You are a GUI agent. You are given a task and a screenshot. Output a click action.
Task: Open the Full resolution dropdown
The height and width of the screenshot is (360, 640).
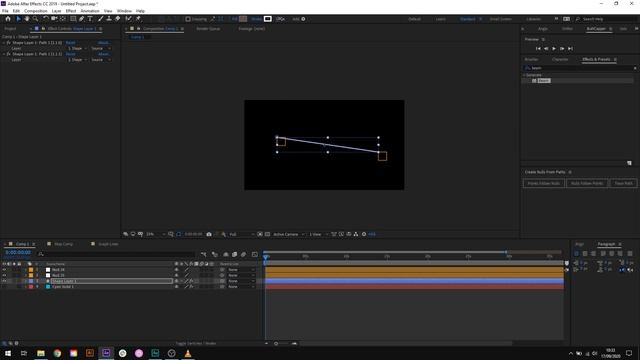point(242,234)
